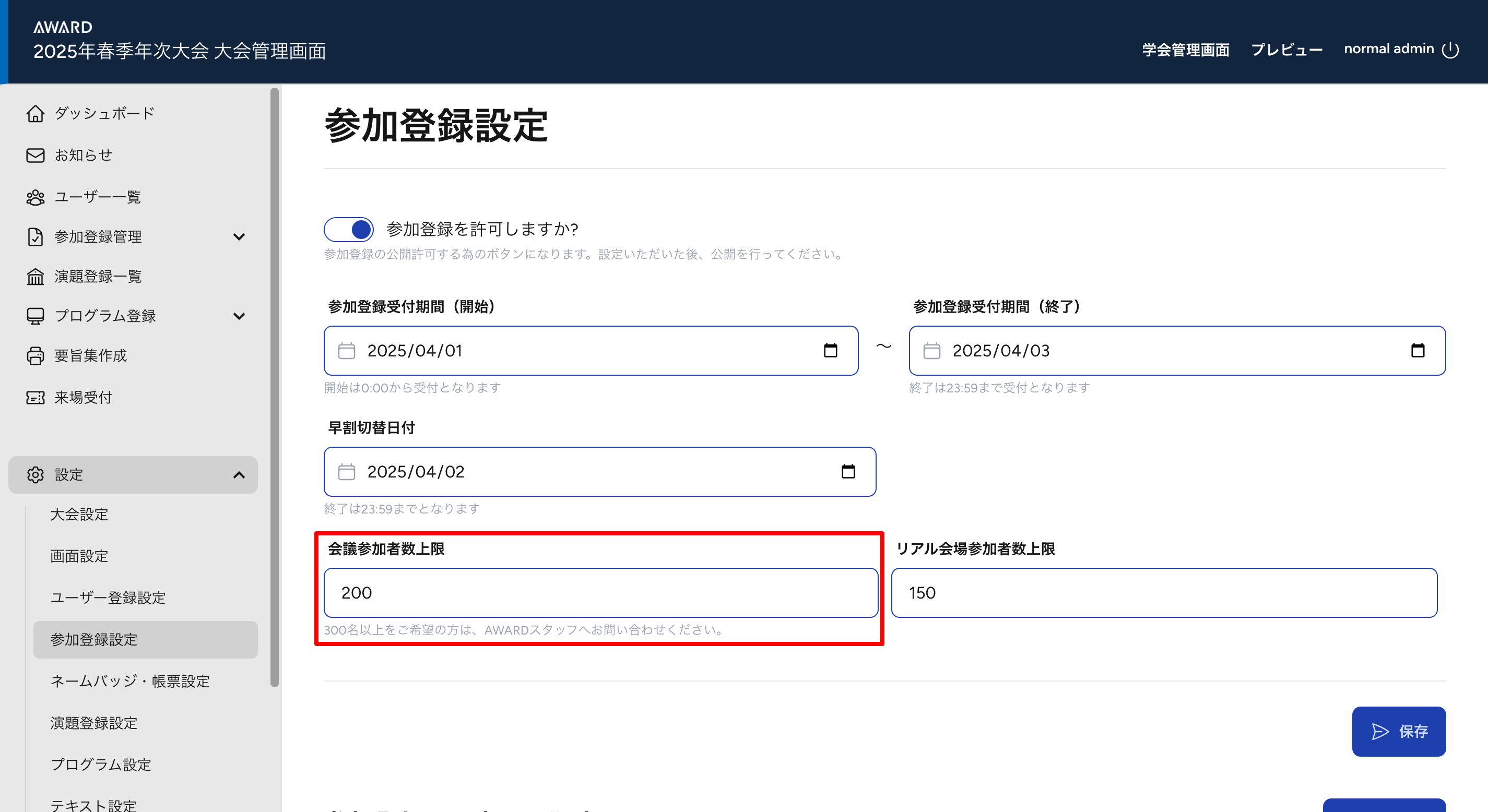This screenshot has height=812, width=1488.
Task: Open the 学会管理画面 link
Action: 1185,50
